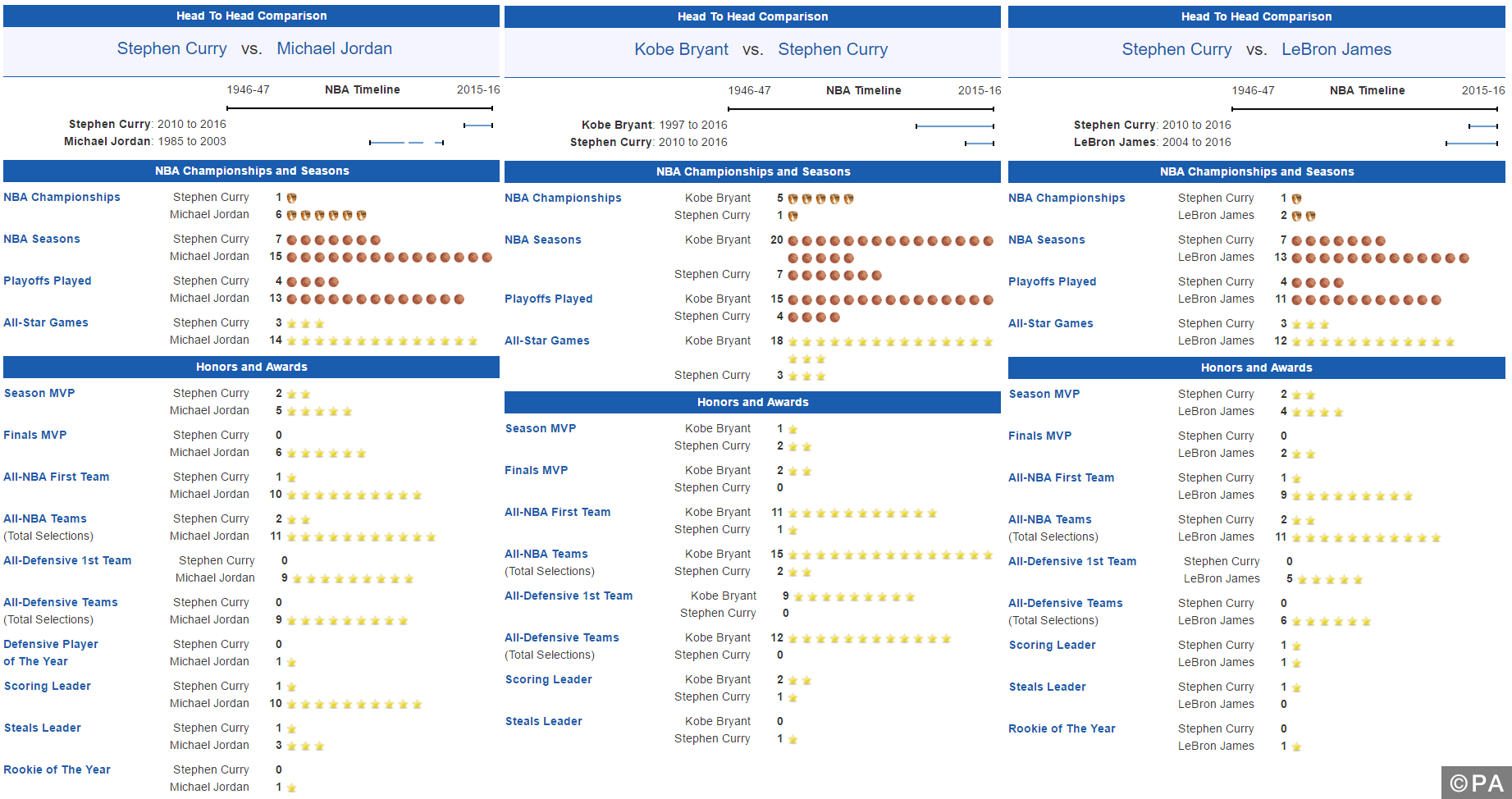Image resolution: width=1512 pixels, height=799 pixels.
Task: Click All-Defensive Teams link in Jordan panel
Action: tap(61, 602)
